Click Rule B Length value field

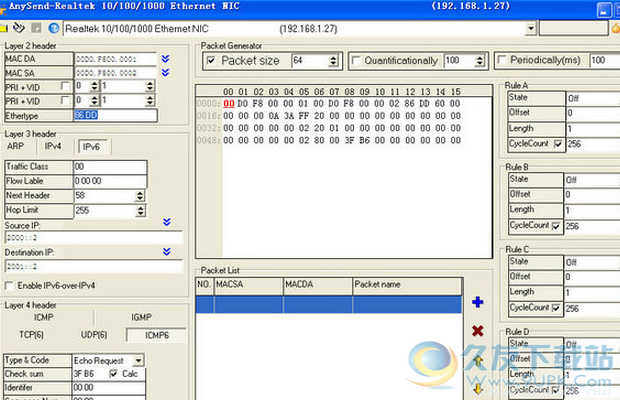[592, 210]
